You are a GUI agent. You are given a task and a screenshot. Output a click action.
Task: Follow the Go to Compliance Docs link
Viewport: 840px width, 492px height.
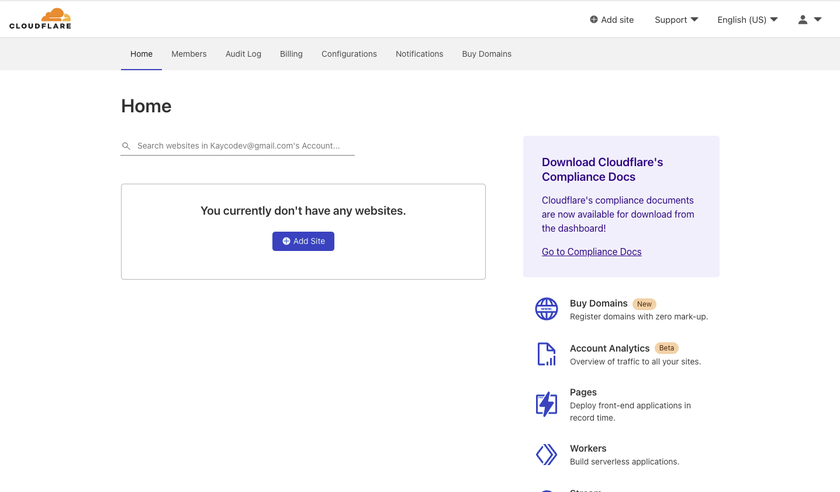click(591, 252)
